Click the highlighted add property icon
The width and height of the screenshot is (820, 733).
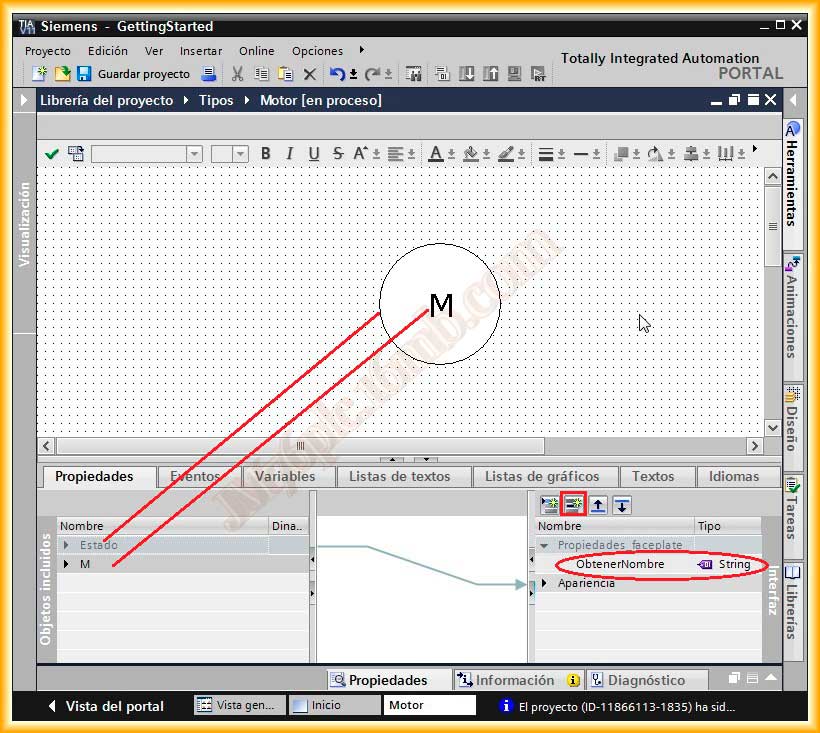pos(574,505)
